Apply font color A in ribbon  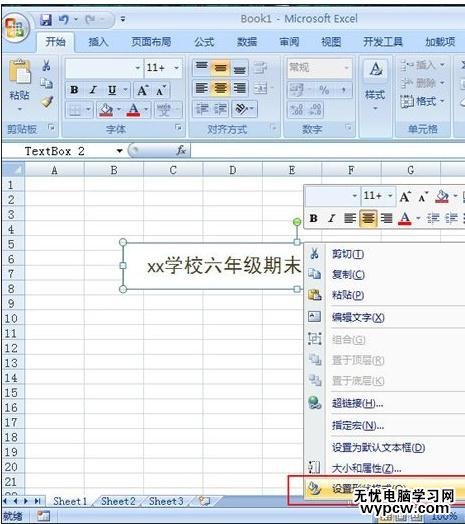pos(133,109)
